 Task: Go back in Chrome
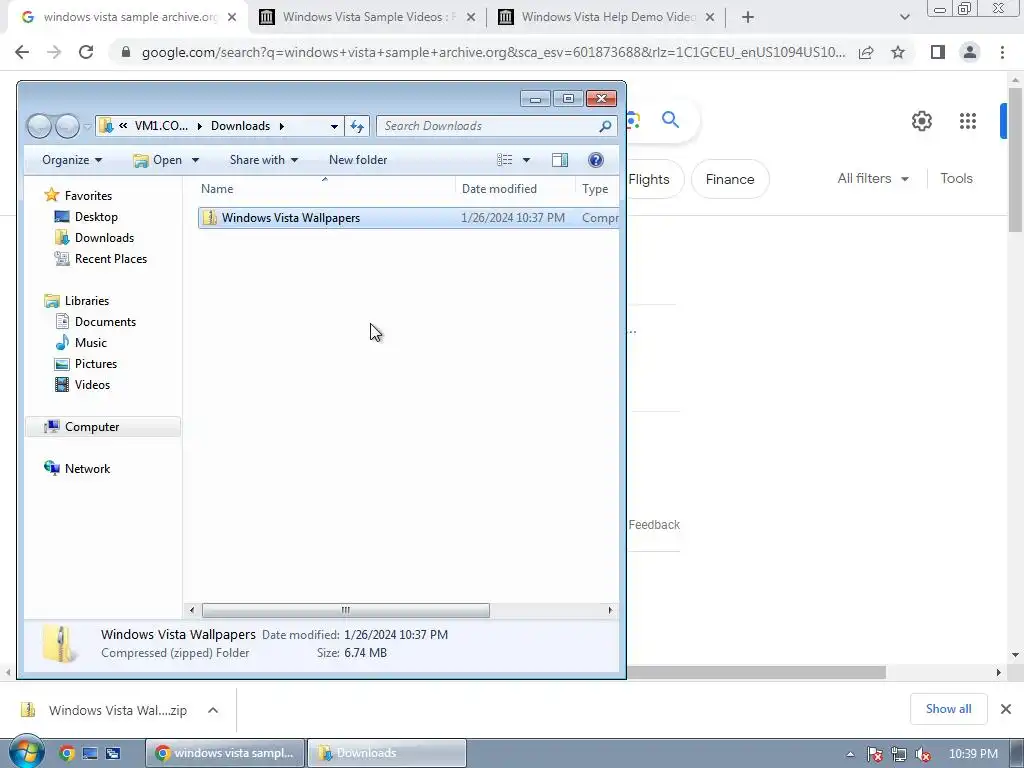22,52
